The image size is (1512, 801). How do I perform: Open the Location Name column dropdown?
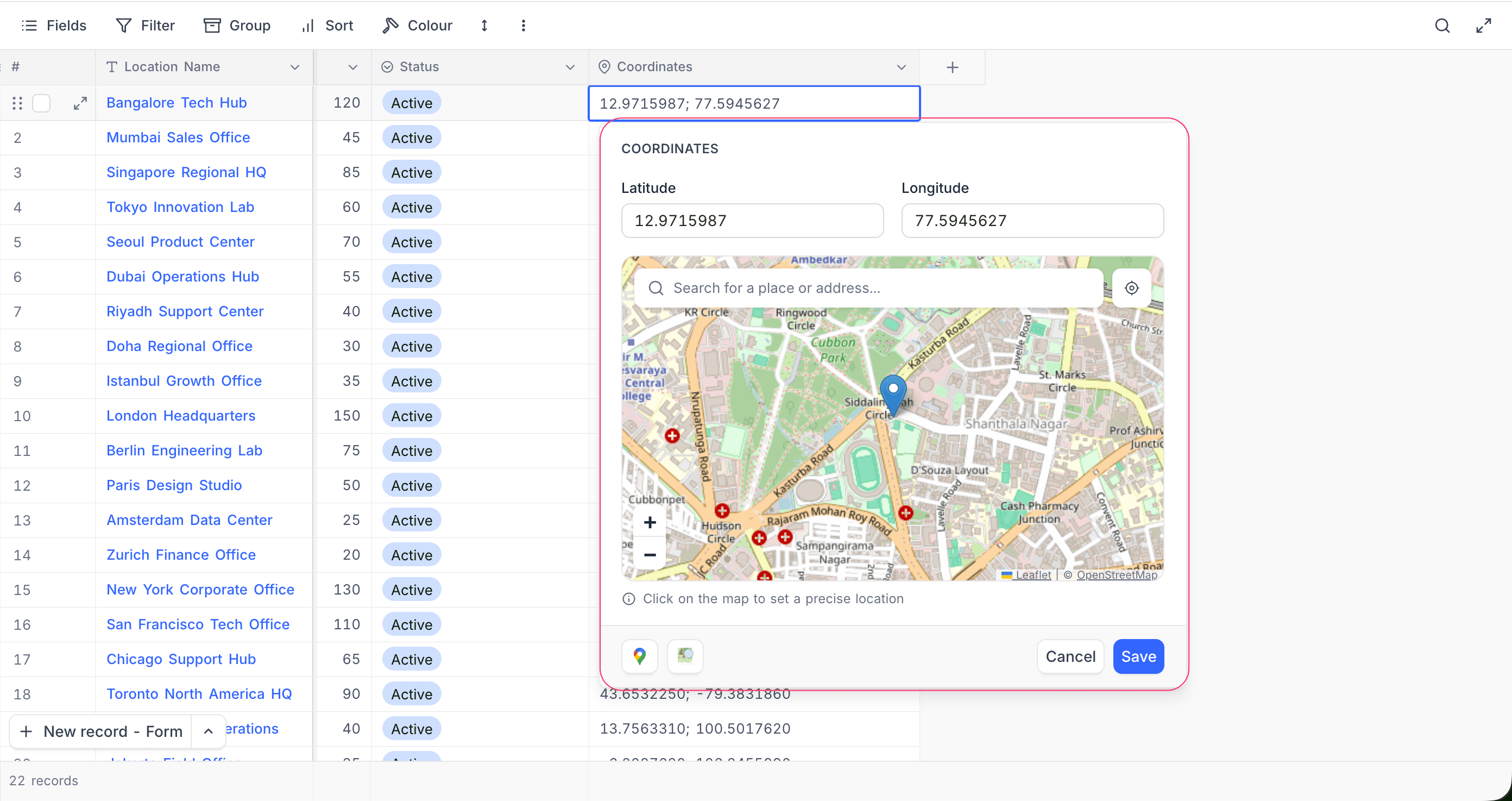295,67
